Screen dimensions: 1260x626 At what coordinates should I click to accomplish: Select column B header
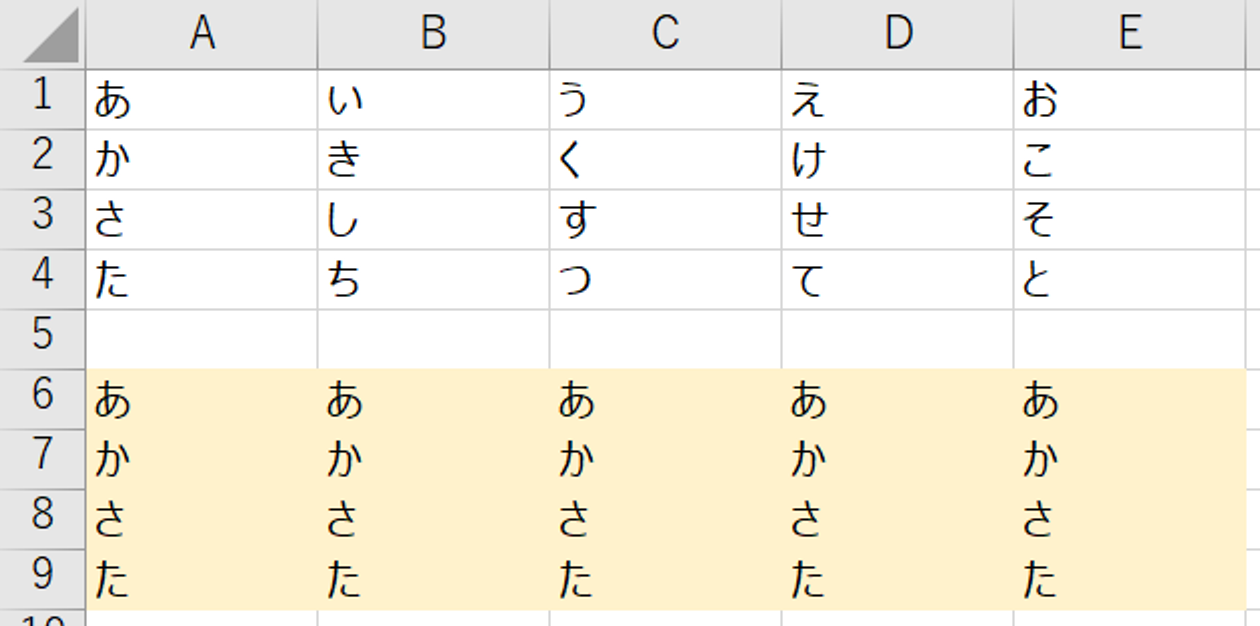click(x=433, y=34)
